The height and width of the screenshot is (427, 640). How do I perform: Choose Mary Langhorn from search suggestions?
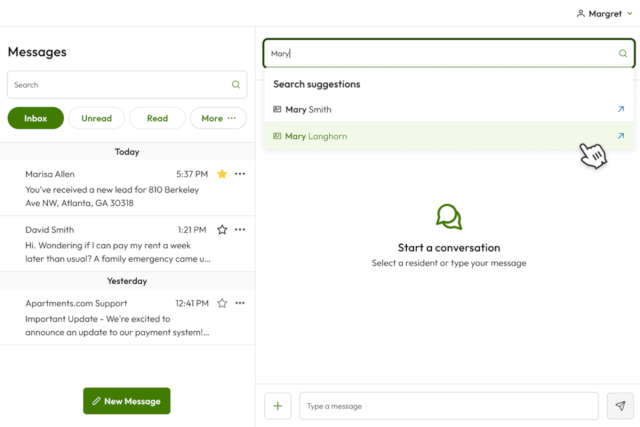pyautogui.click(x=449, y=136)
